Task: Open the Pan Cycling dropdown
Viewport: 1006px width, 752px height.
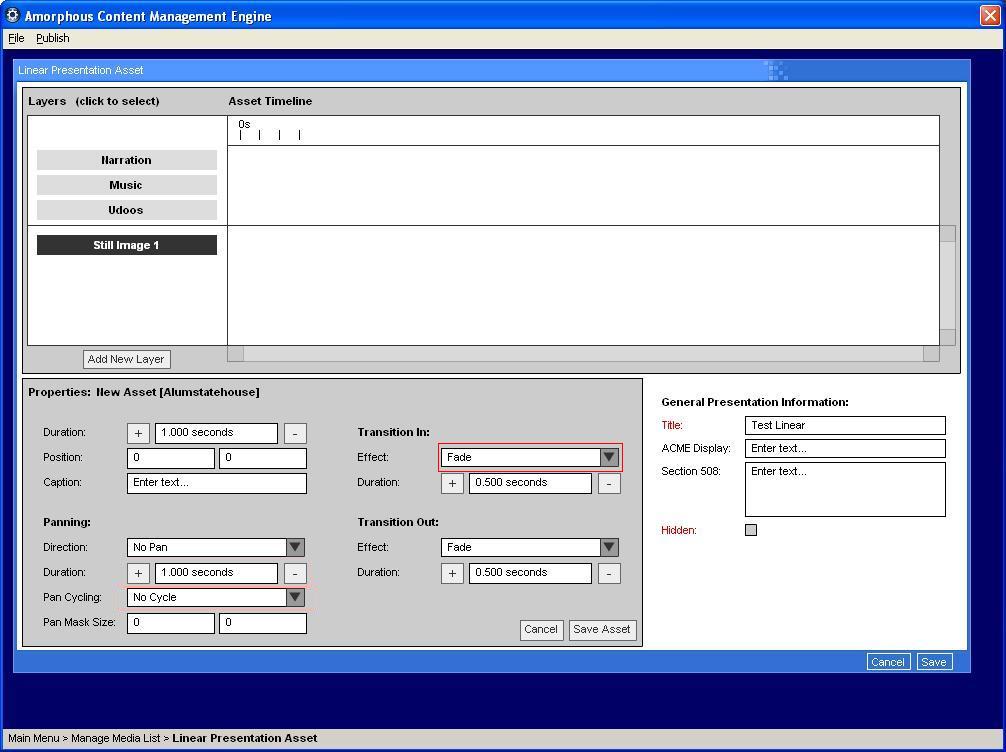Action: (x=216, y=597)
